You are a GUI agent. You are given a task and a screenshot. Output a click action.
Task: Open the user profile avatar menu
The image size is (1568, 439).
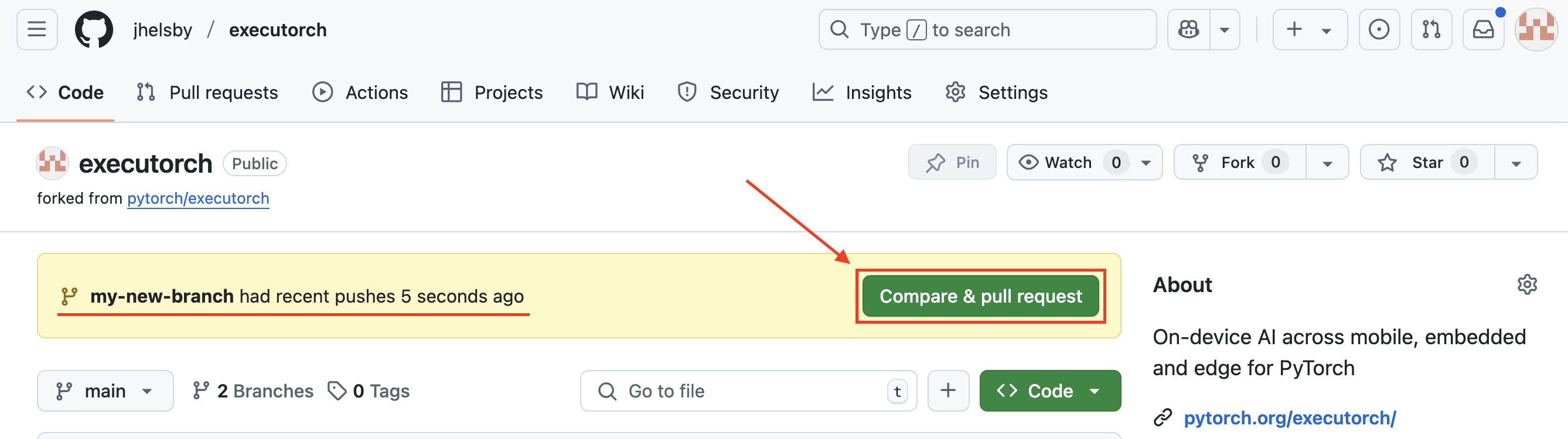1536,29
